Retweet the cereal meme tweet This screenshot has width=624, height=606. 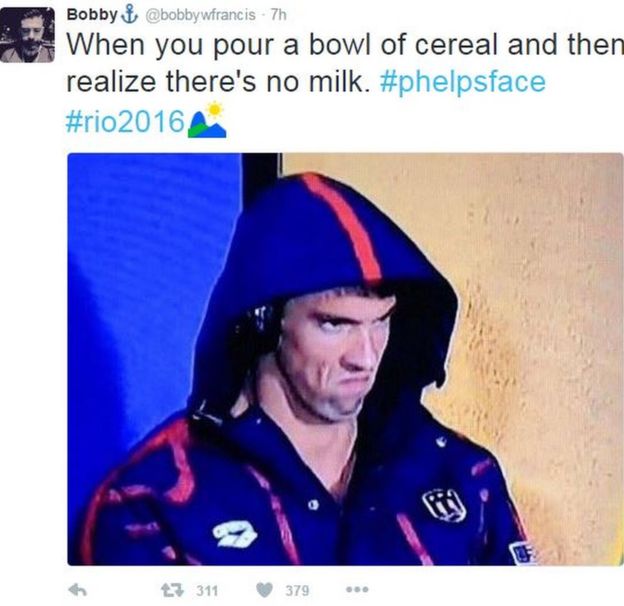172,590
